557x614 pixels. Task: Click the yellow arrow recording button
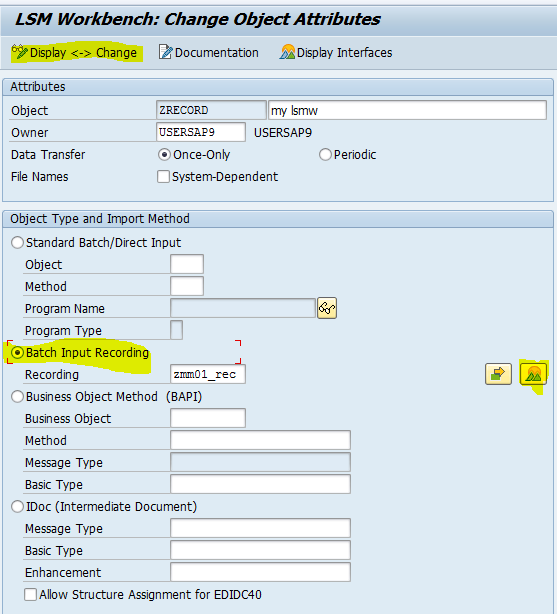tap(498, 374)
